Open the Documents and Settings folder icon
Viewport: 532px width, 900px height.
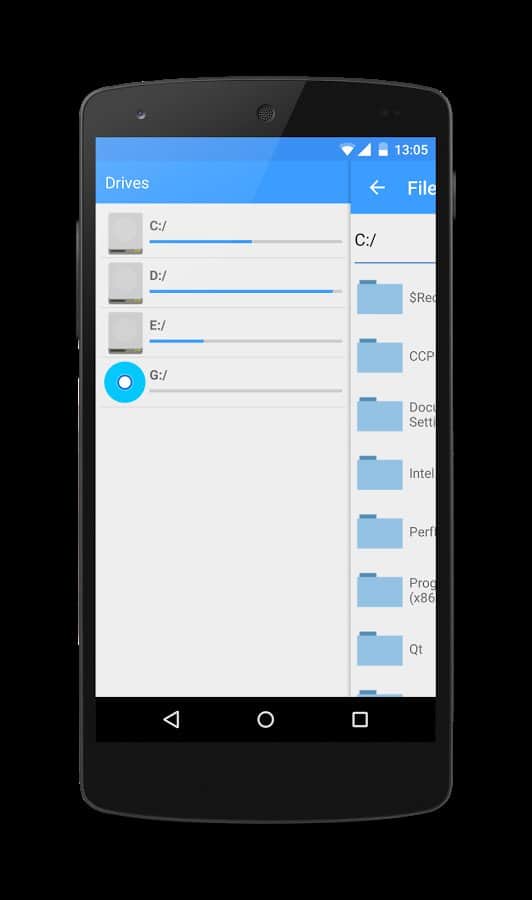click(x=379, y=414)
